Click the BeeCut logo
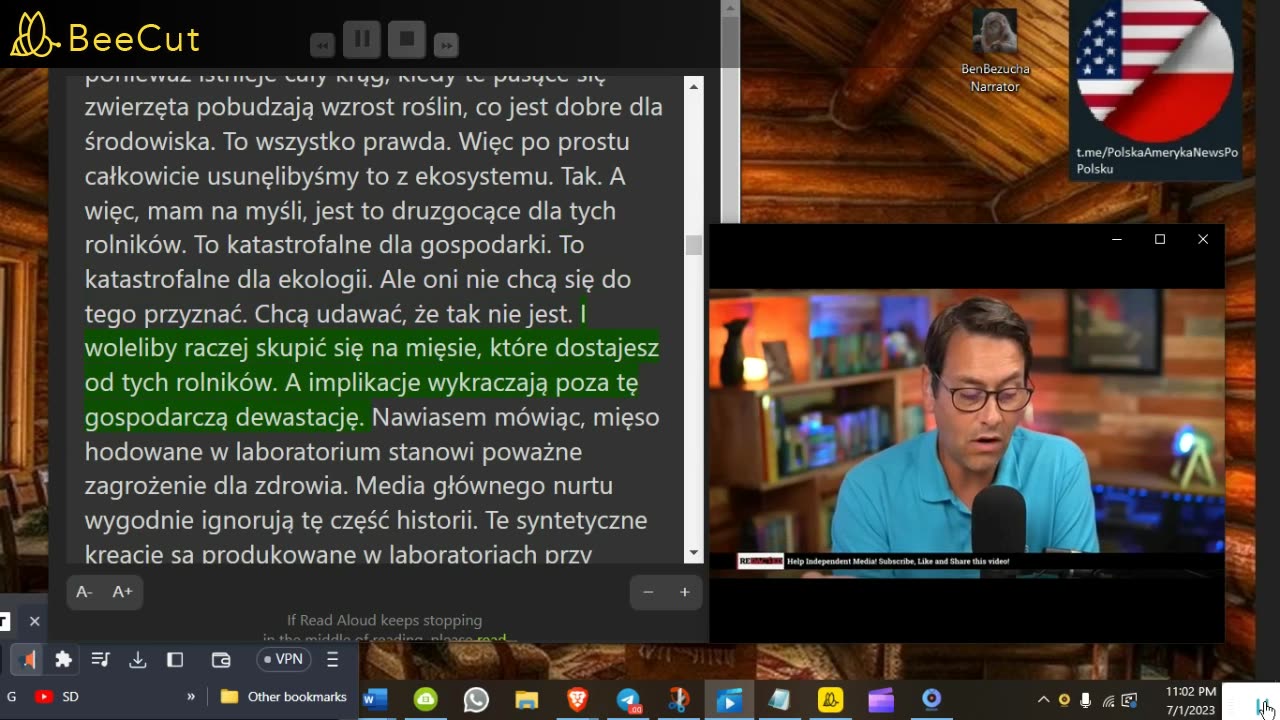Screen dimensions: 1280x720 (106, 36)
